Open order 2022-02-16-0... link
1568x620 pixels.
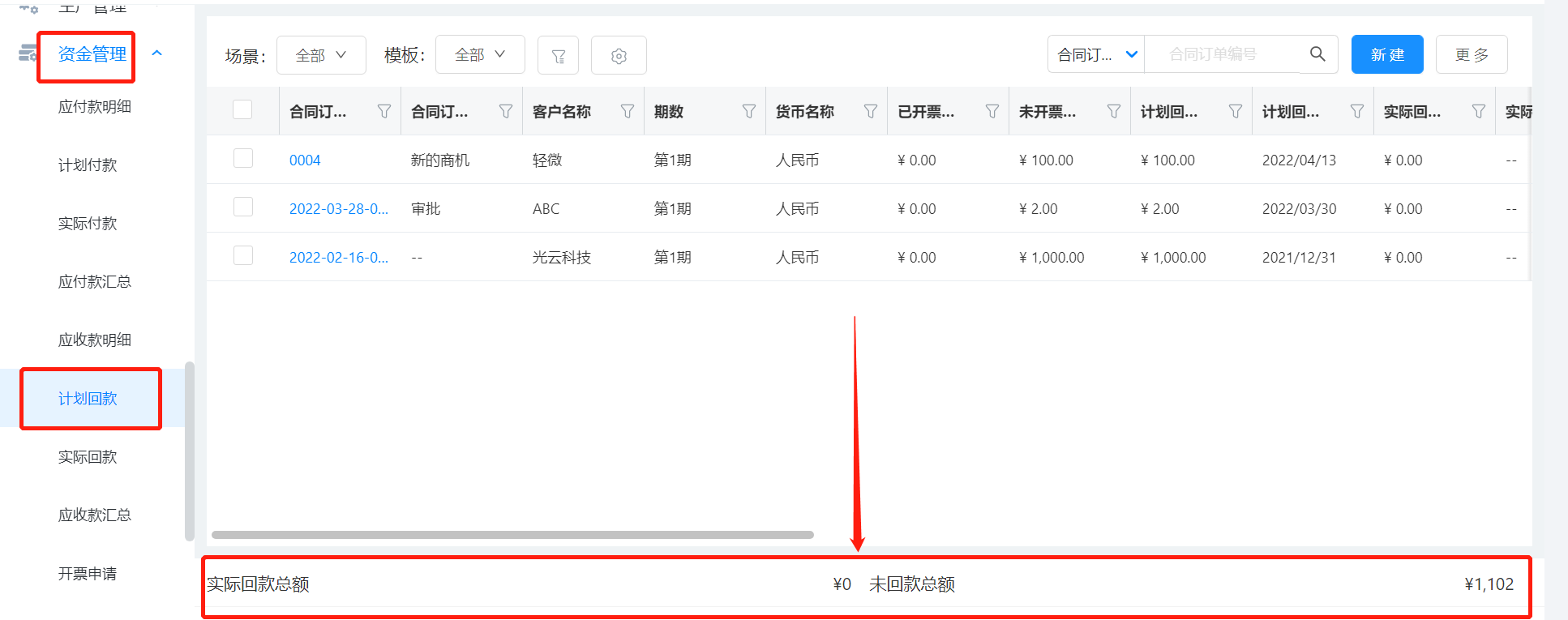point(339,258)
